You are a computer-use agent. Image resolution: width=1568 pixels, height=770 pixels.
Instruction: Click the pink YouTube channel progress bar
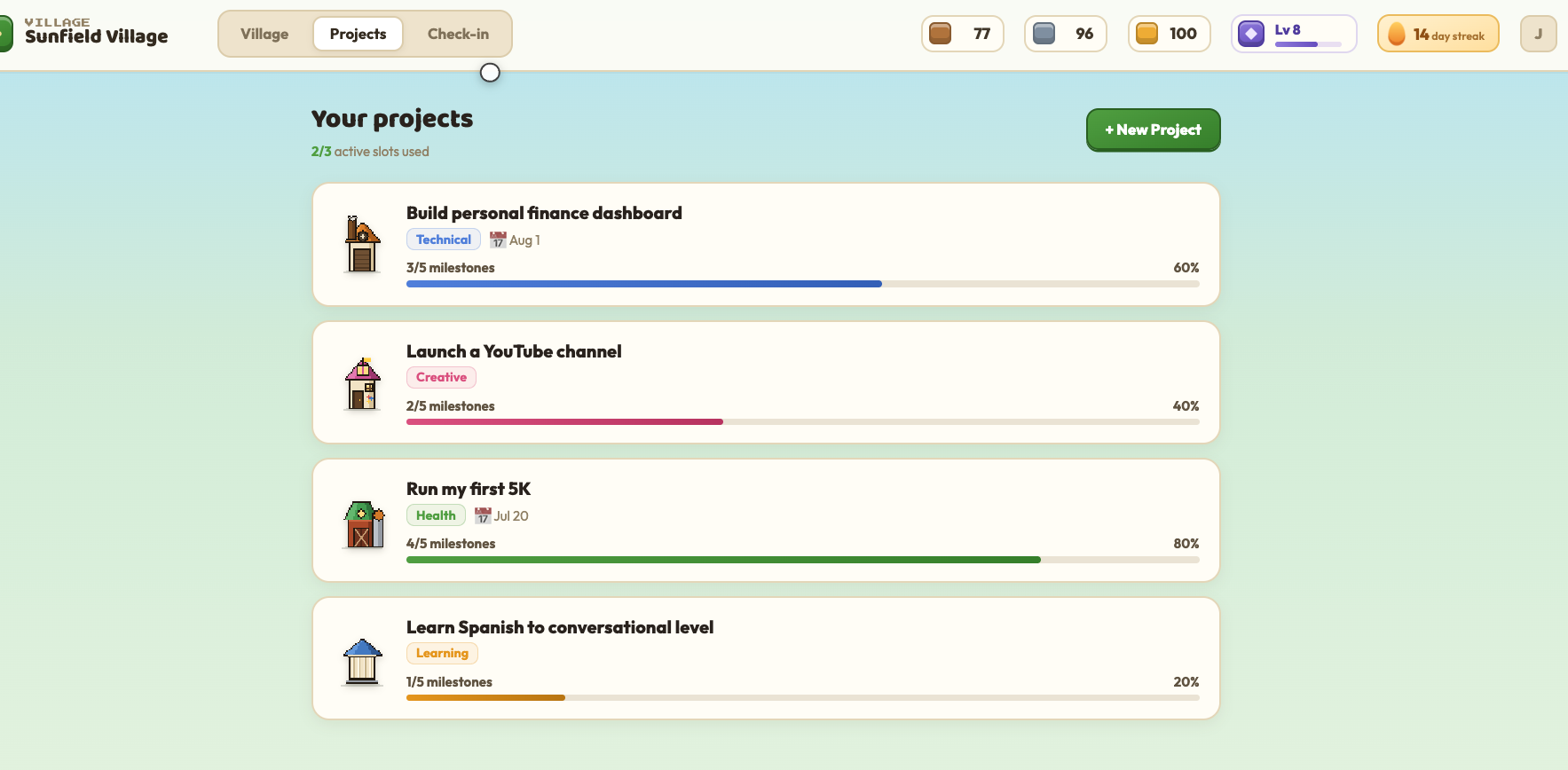point(802,421)
